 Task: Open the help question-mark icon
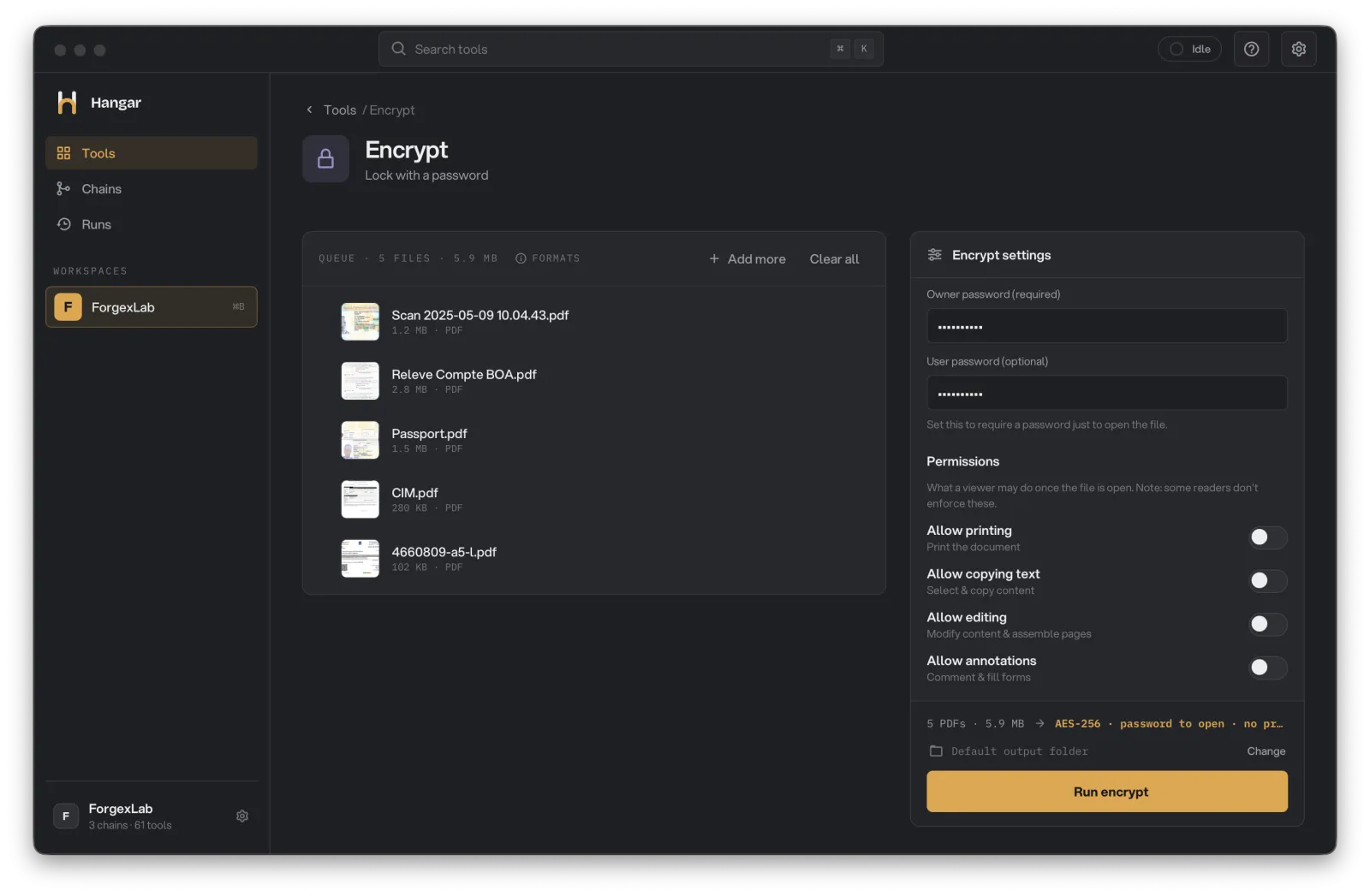1251,49
